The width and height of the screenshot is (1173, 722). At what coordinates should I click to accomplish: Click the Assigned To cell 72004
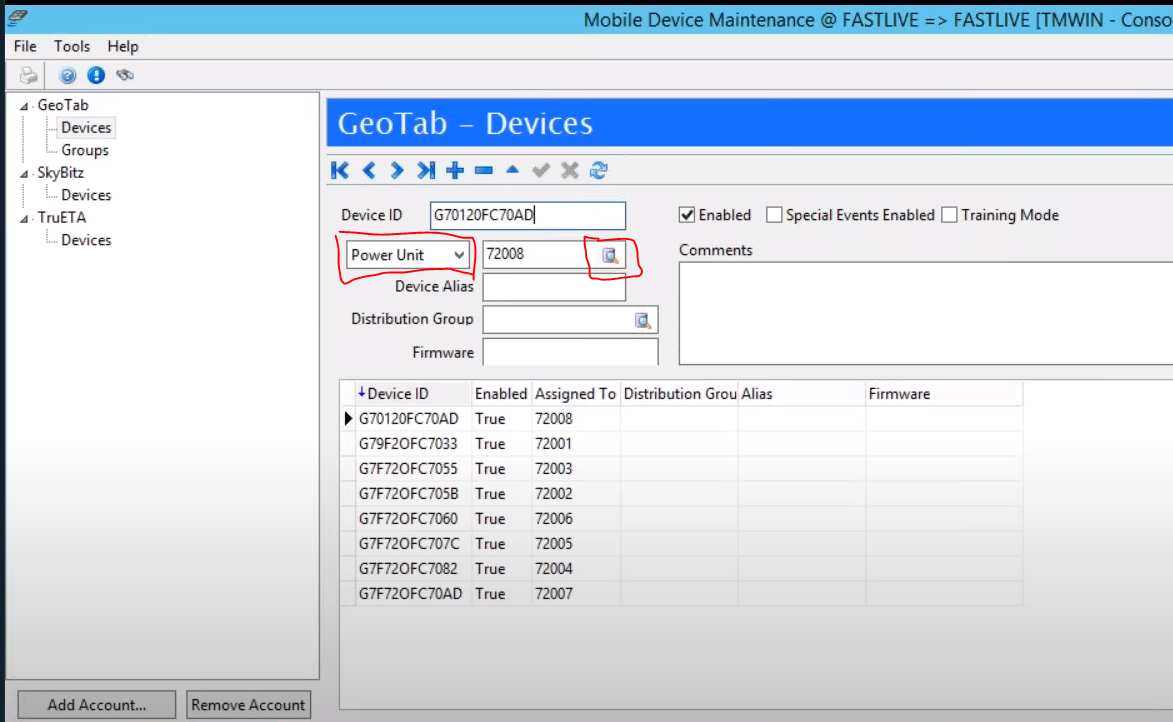tap(575, 569)
